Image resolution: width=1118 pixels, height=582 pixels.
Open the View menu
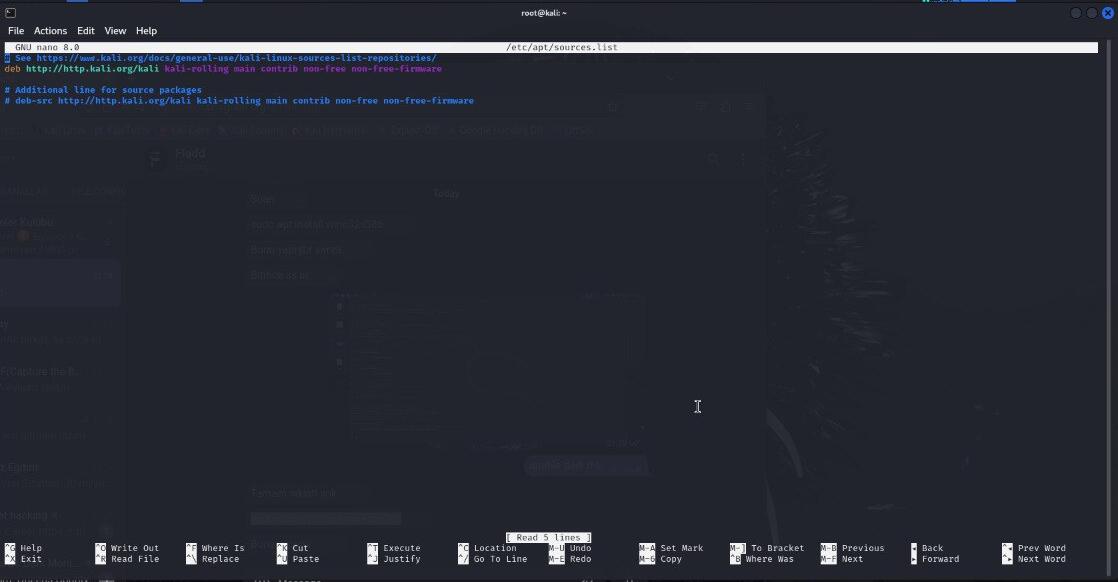[x=115, y=31]
